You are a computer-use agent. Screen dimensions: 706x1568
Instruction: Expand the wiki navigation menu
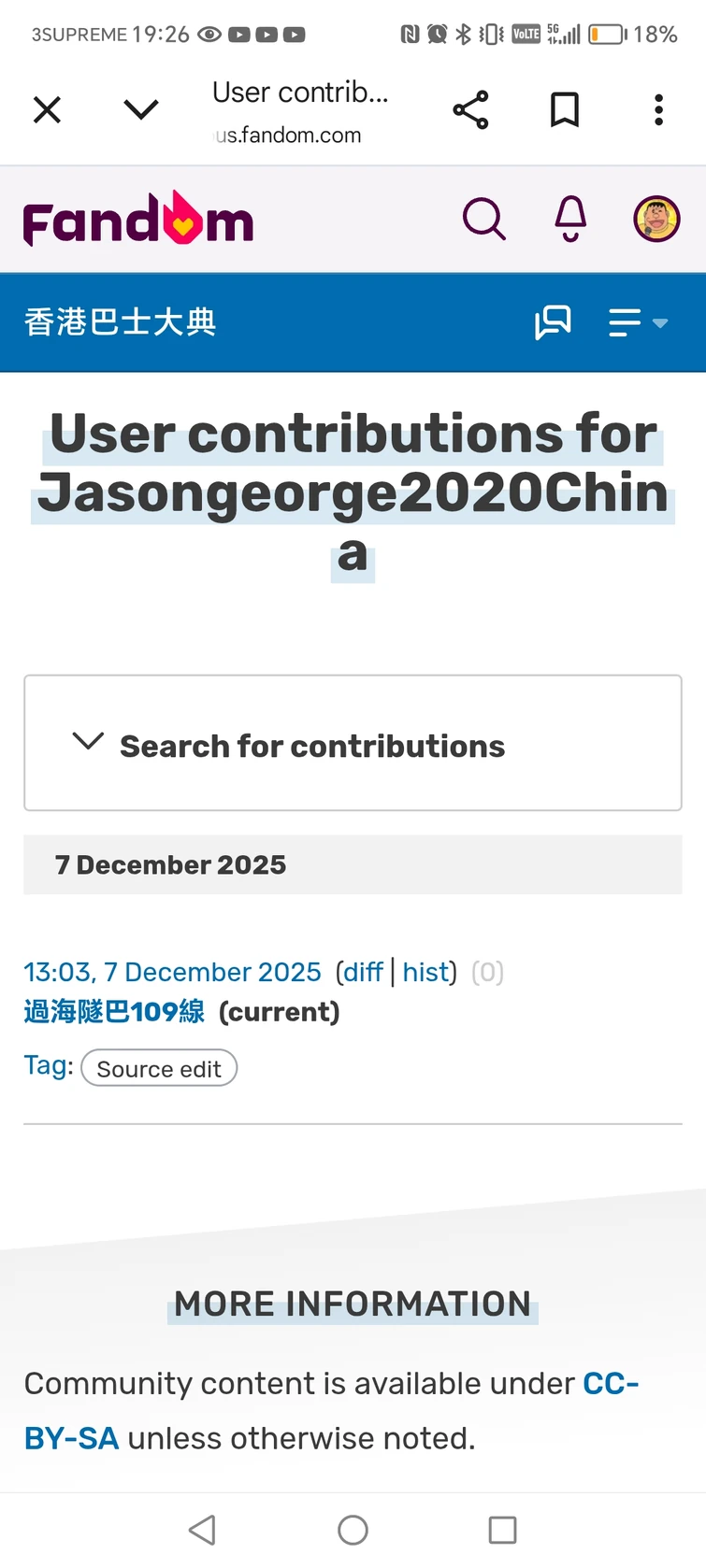click(638, 322)
